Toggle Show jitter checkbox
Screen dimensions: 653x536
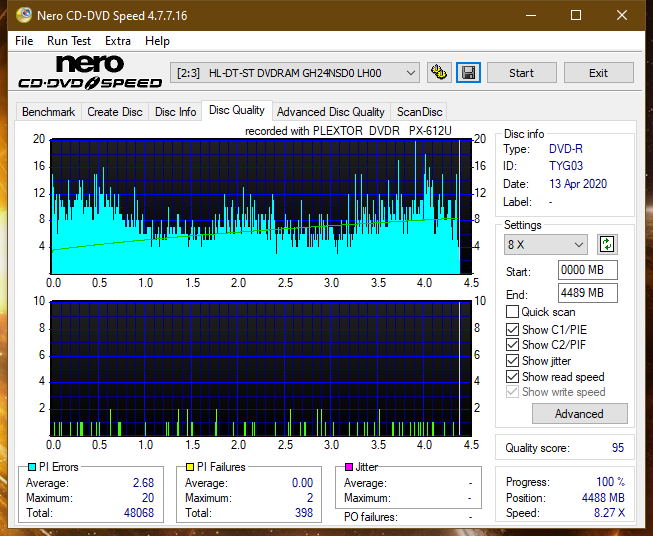pos(512,361)
